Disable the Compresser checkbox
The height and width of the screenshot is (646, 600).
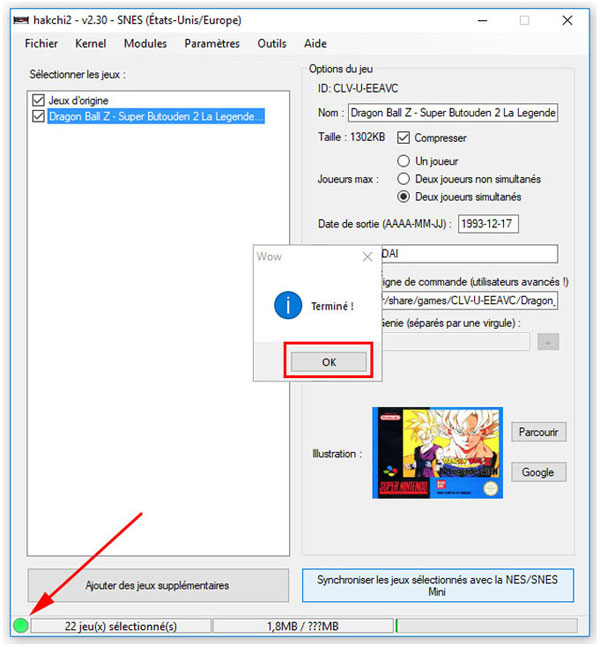[404, 138]
